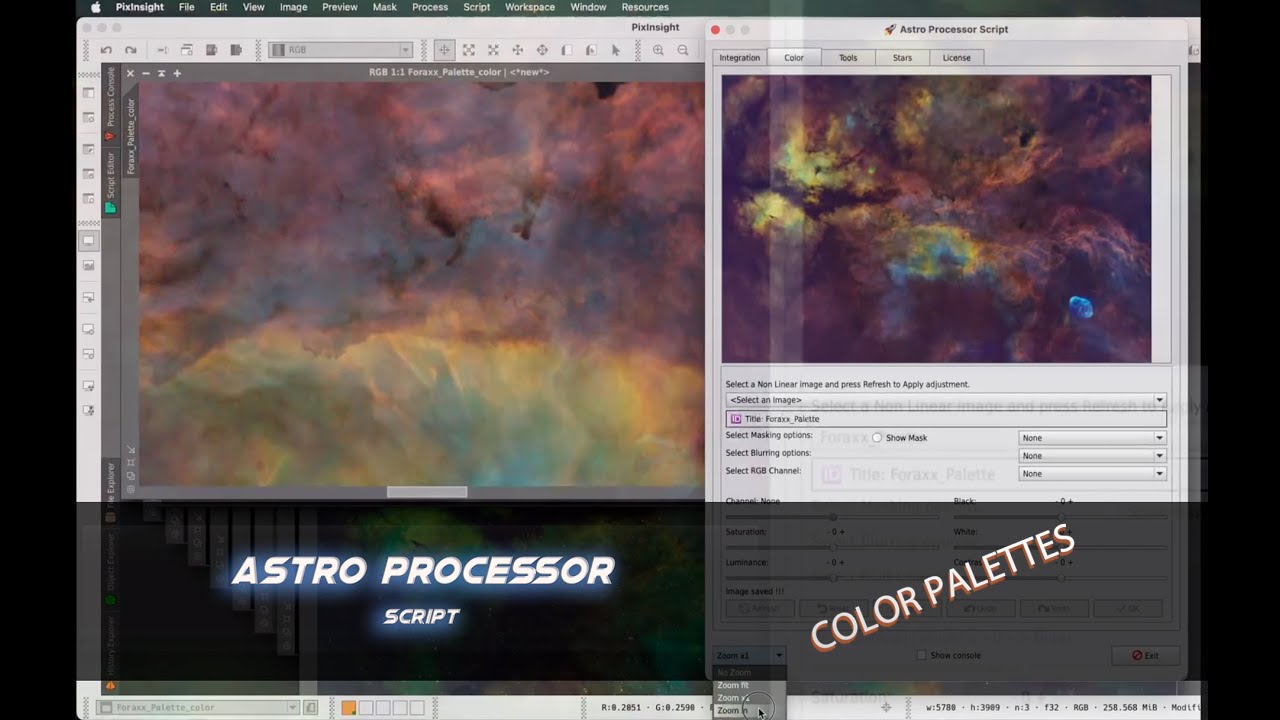
Task: Open the Process menu
Action: pyautogui.click(x=430, y=7)
